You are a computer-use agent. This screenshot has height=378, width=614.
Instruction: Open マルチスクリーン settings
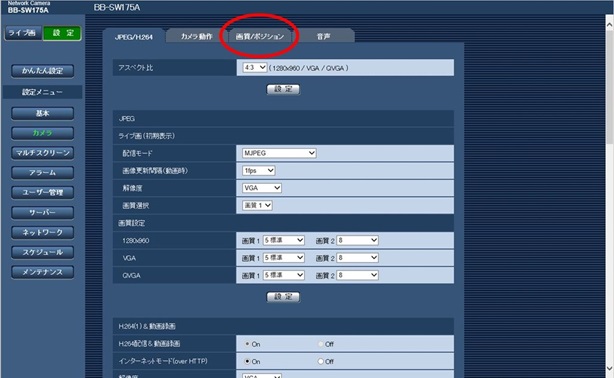click(x=42, y=153)
